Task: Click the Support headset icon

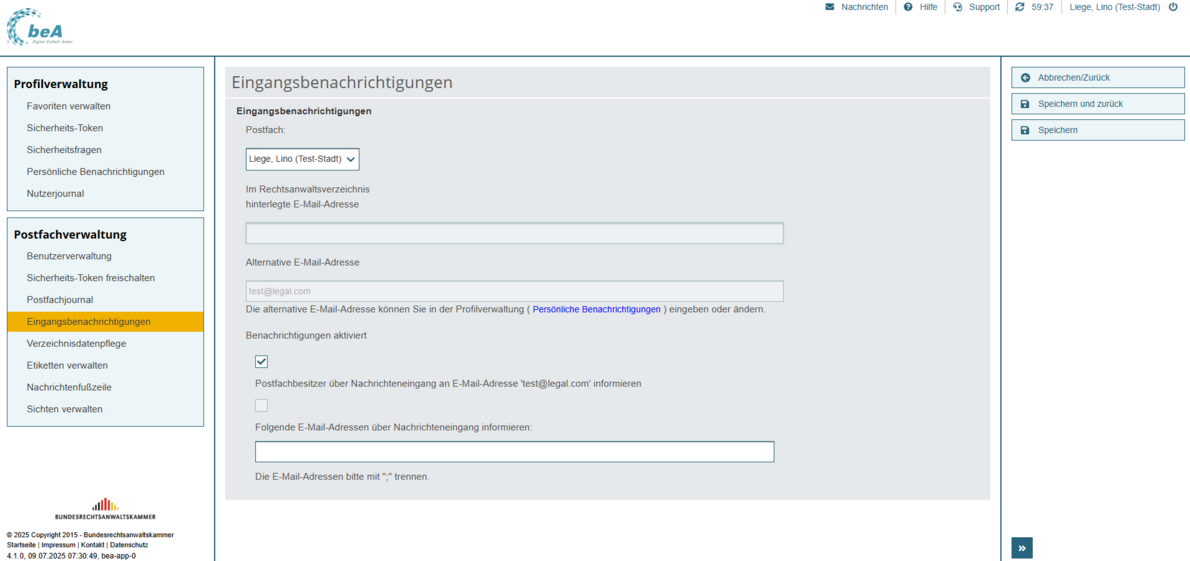Action: 957,7
